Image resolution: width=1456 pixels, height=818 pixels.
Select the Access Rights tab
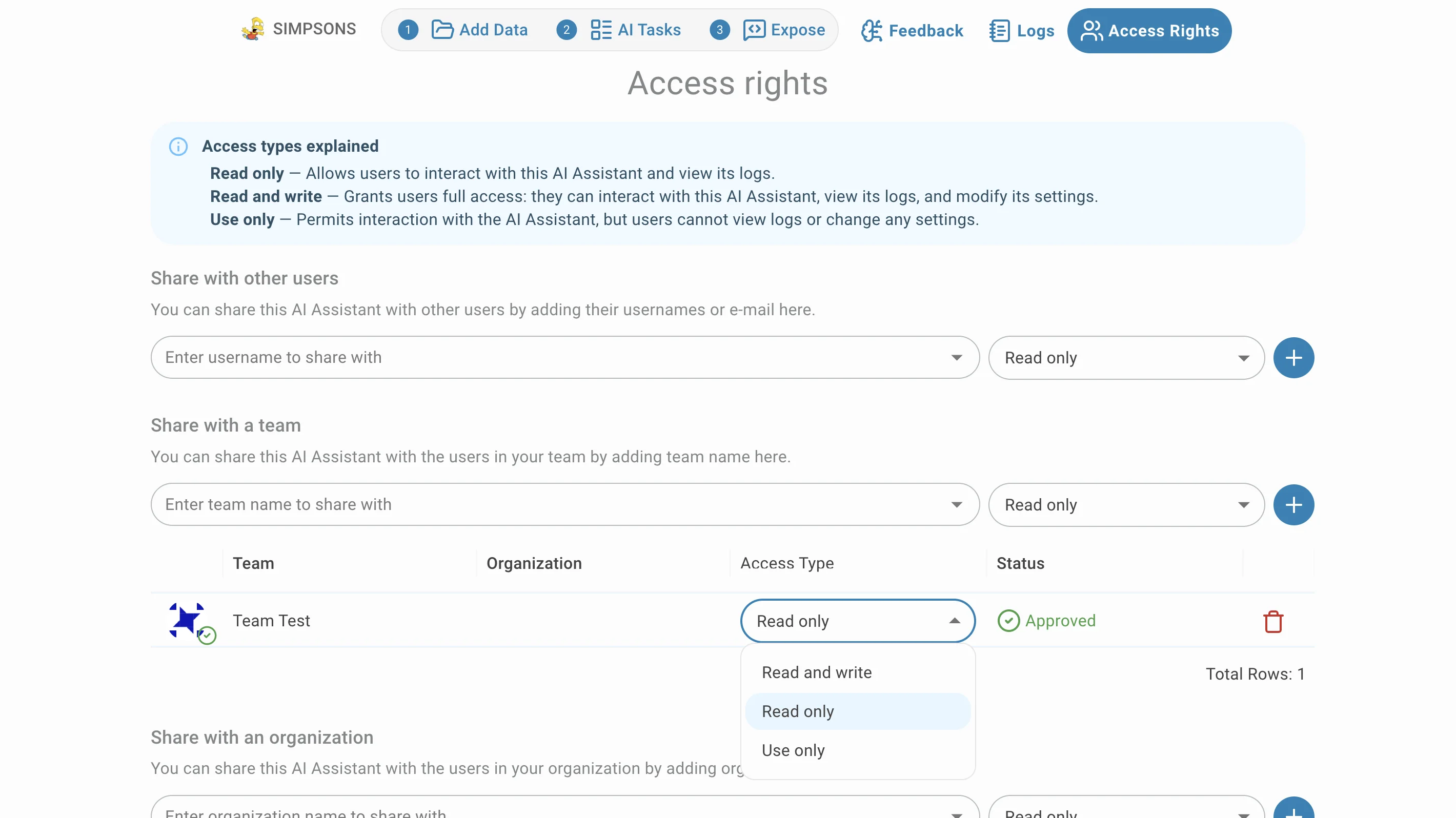point(1148,31)
